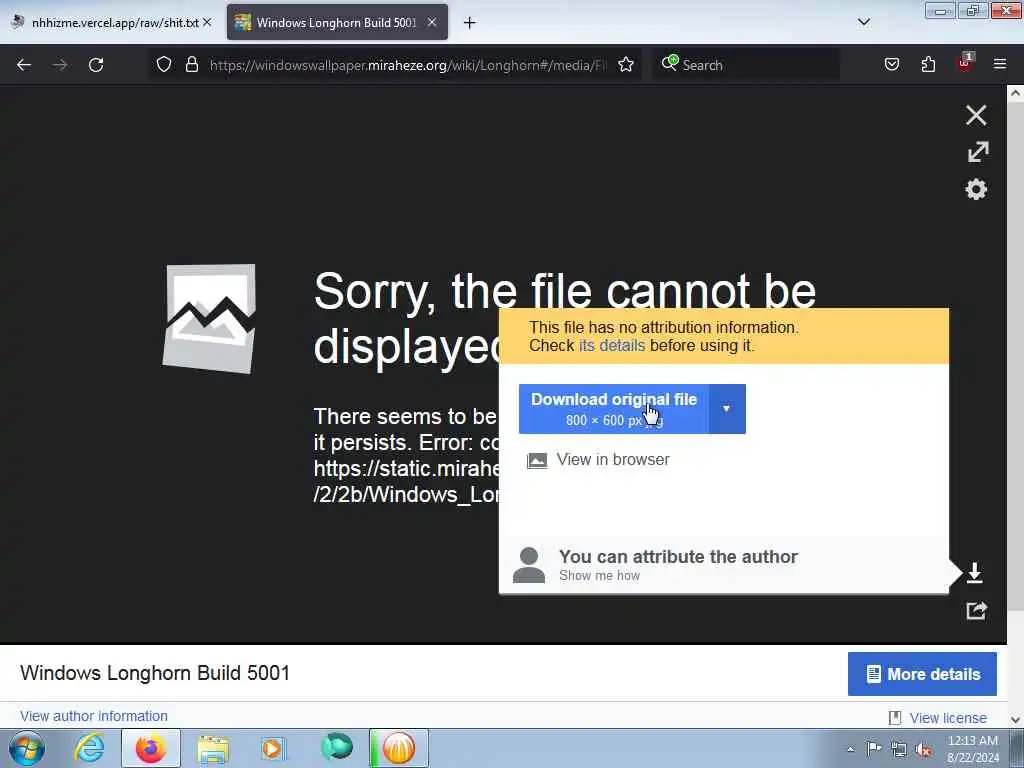Open the fullscreen expand arrows icon
Viewport: 1024px width, 768px height.
[x=978, y=152]
